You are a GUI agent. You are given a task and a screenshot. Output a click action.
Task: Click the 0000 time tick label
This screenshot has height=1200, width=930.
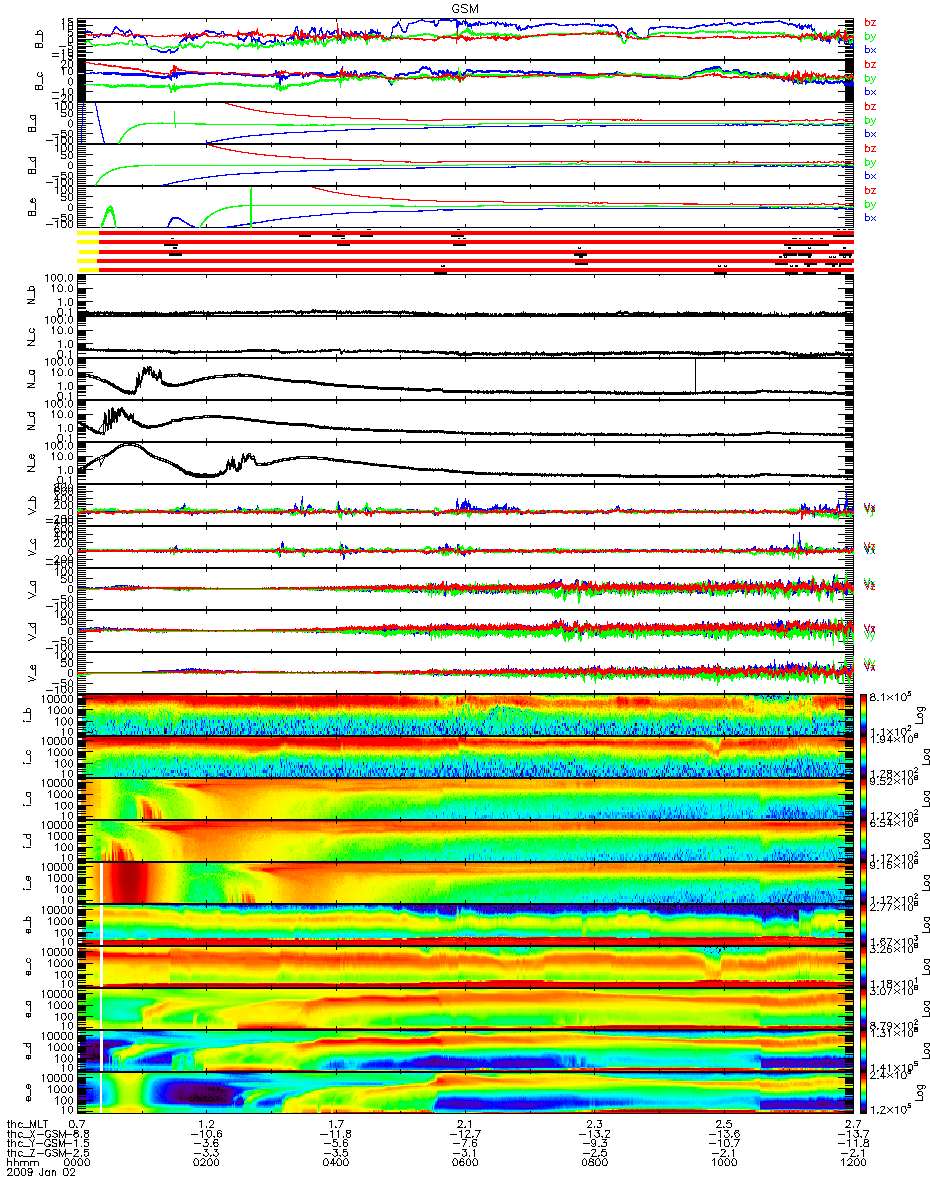pos(78,1164)
